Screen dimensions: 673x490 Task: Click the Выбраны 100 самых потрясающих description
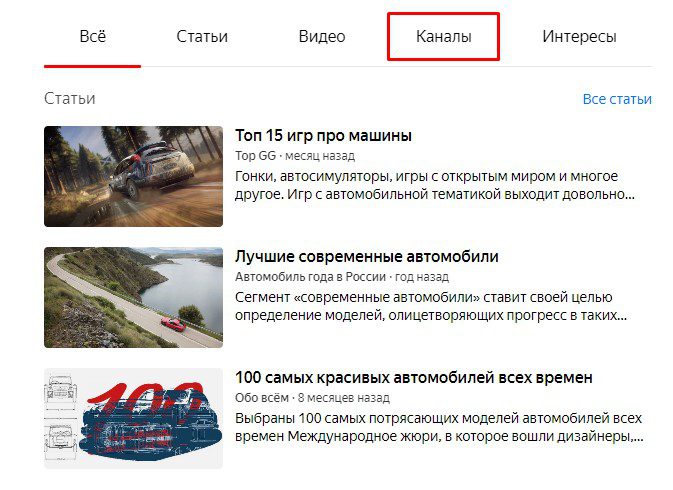[x=439, y=427]
